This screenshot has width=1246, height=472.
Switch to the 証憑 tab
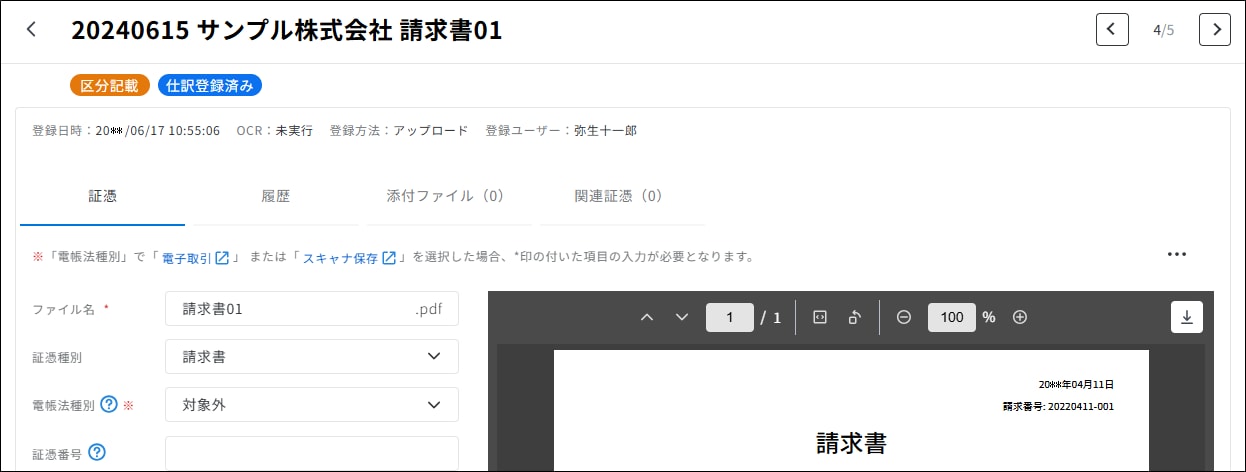coord(102,196)
